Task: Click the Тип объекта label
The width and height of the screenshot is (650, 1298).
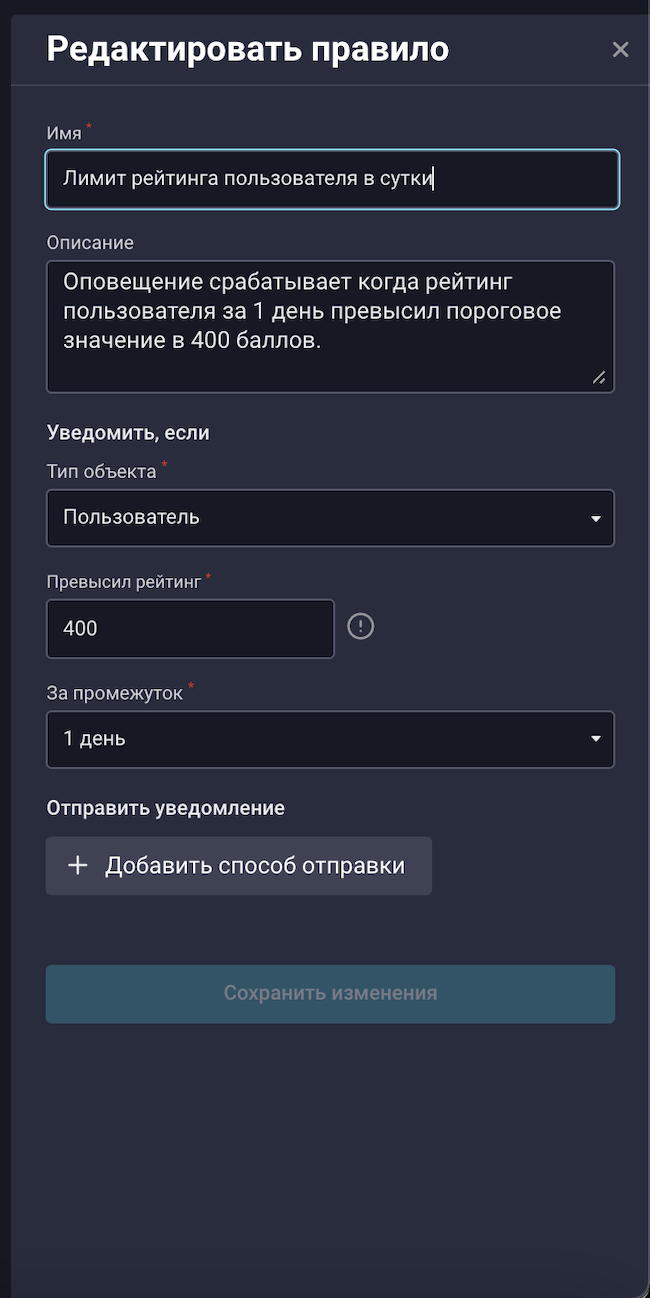Action: 101,472
